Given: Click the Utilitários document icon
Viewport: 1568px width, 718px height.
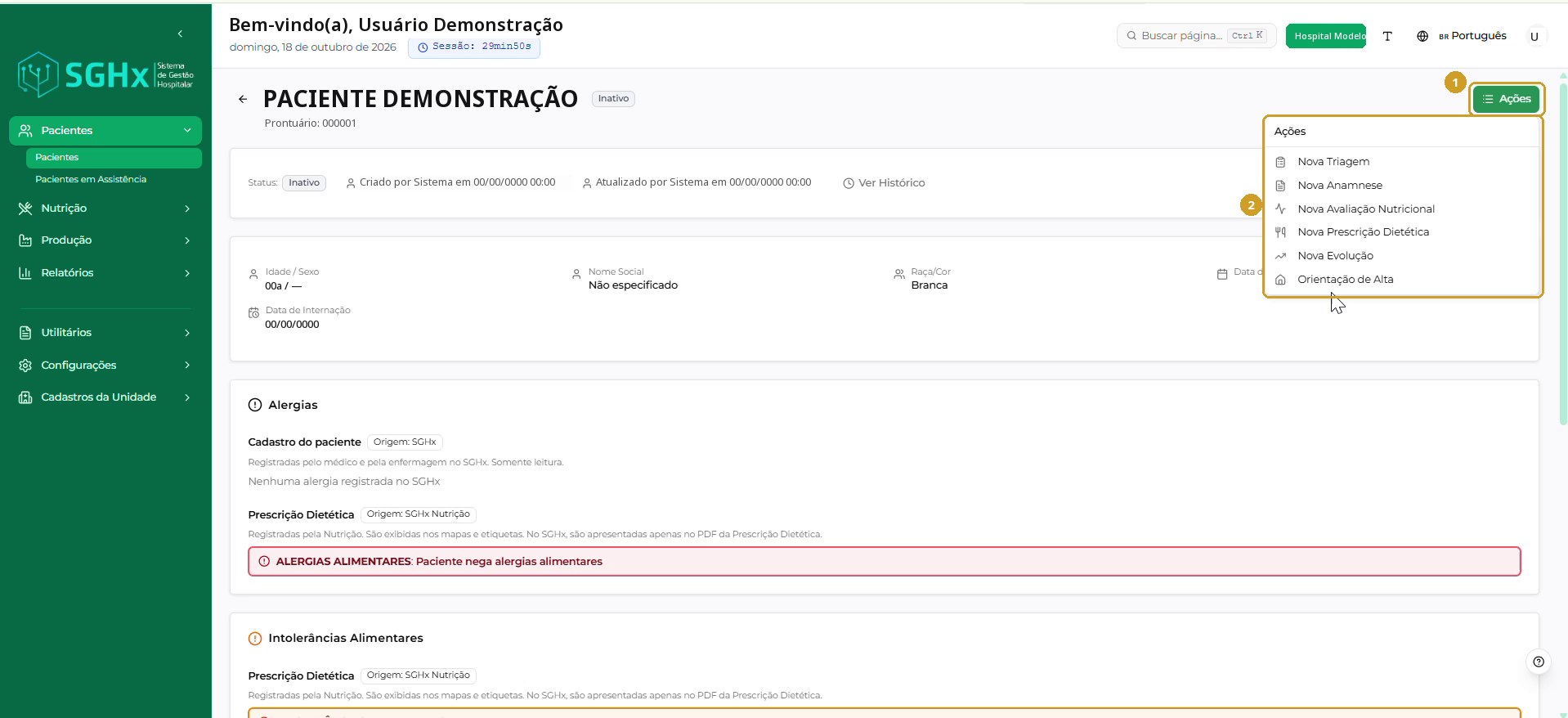Looking at the screenshot, I should click(x=25, y=333).
